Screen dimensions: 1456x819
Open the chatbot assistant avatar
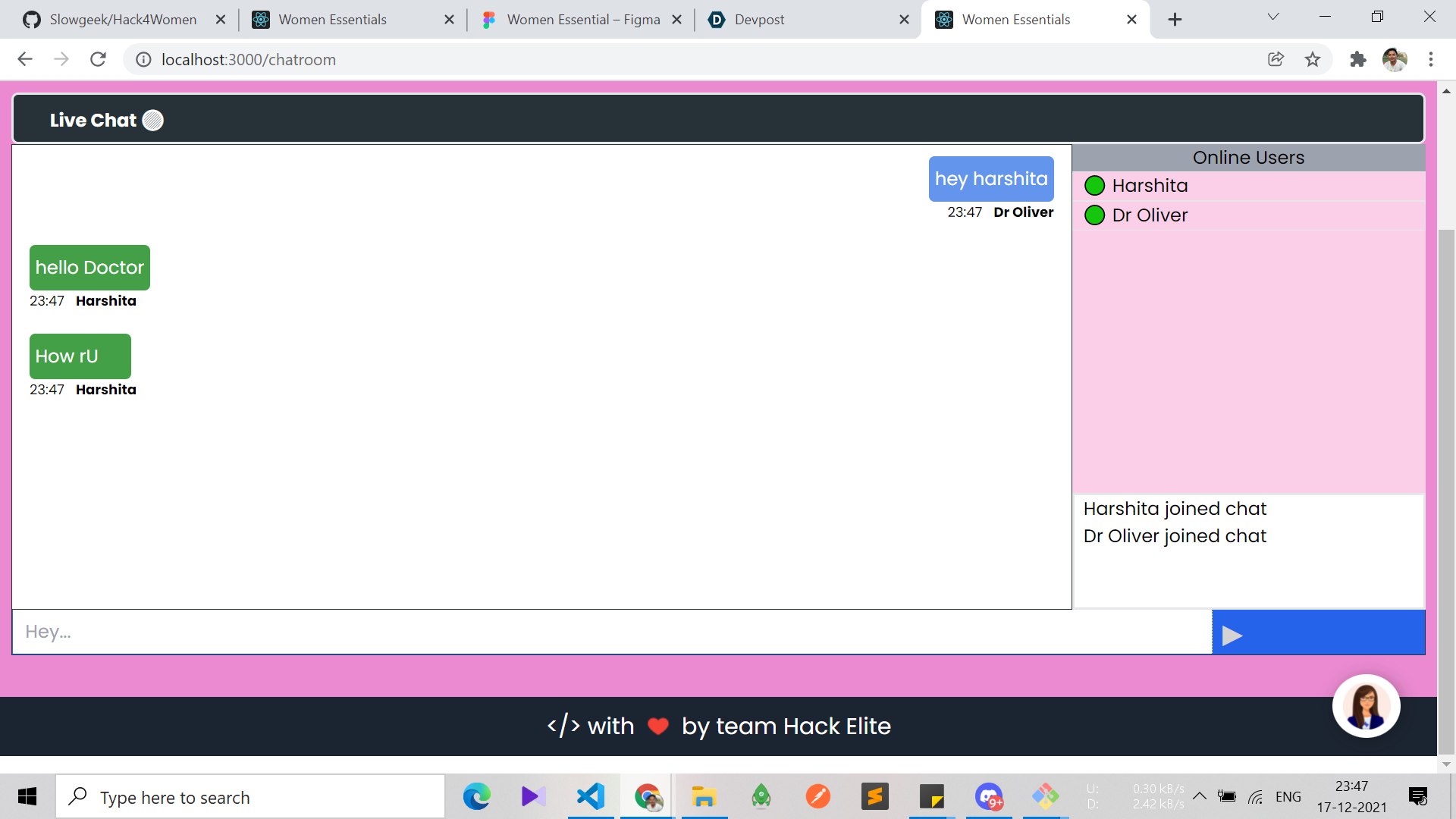click(1366, 706)
